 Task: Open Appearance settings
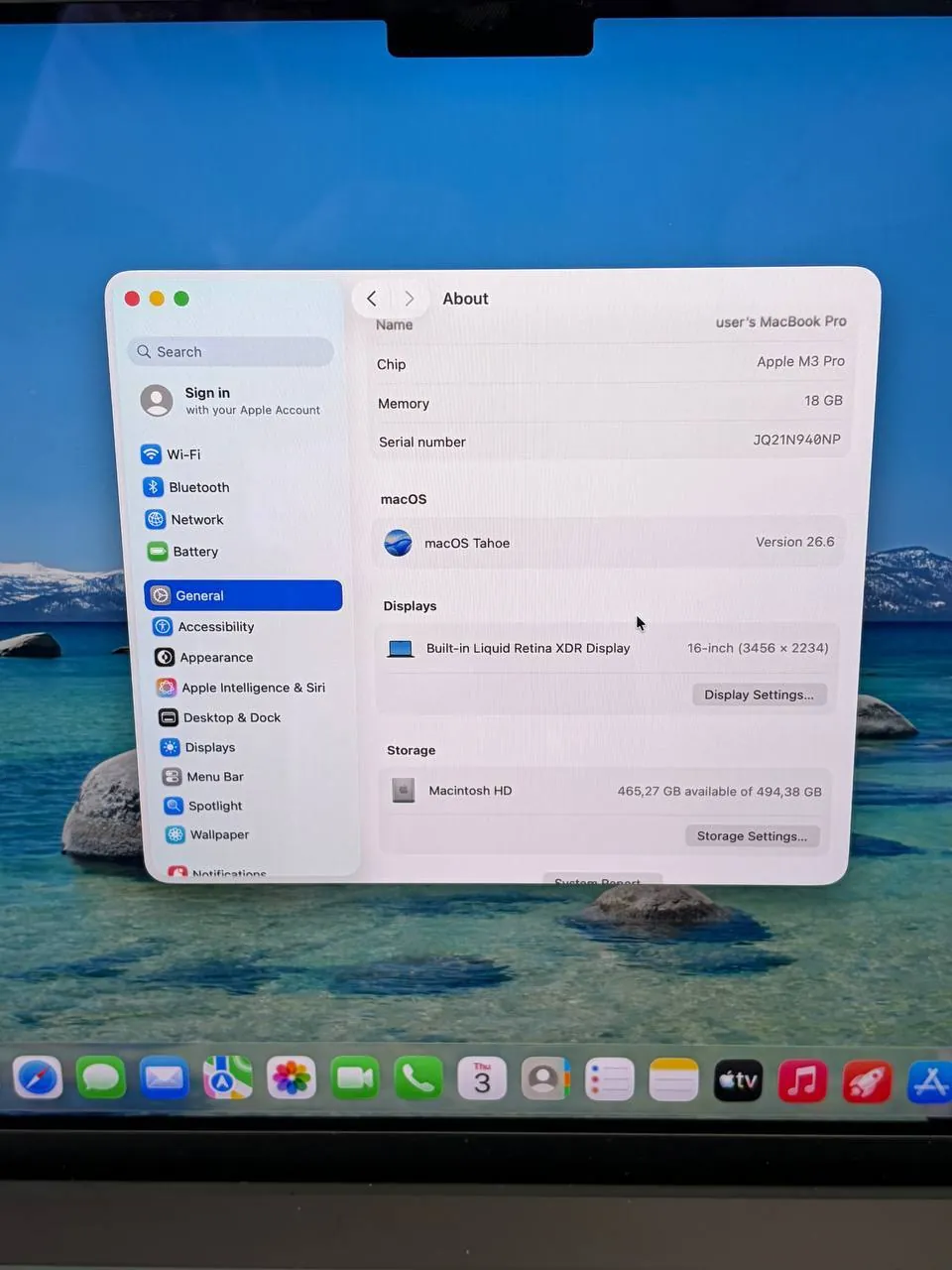click(204, 657)
